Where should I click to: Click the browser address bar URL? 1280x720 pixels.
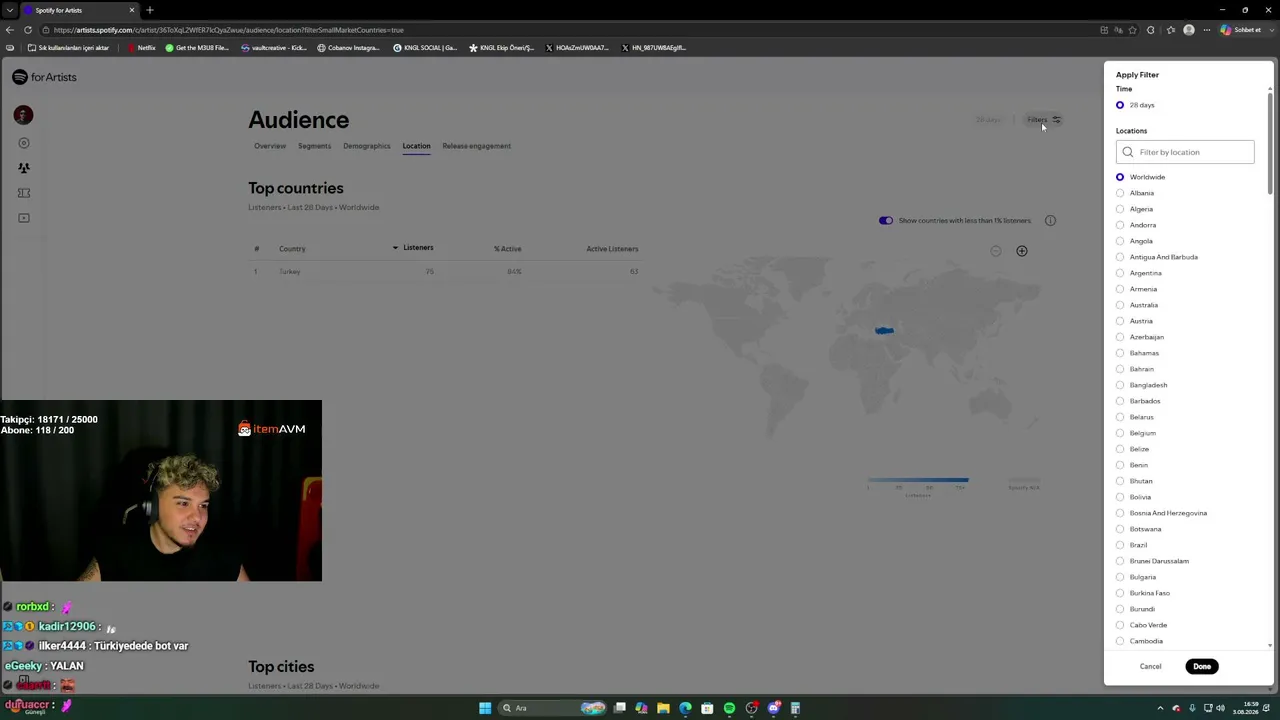[229, 30]
